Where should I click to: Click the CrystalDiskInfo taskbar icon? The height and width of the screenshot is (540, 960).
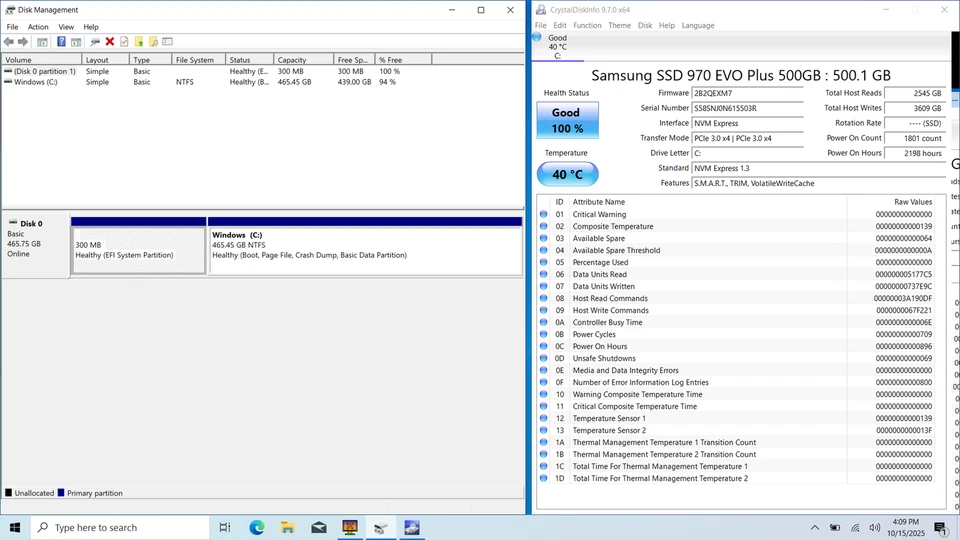pyautogui.click(x=412, y=527)
